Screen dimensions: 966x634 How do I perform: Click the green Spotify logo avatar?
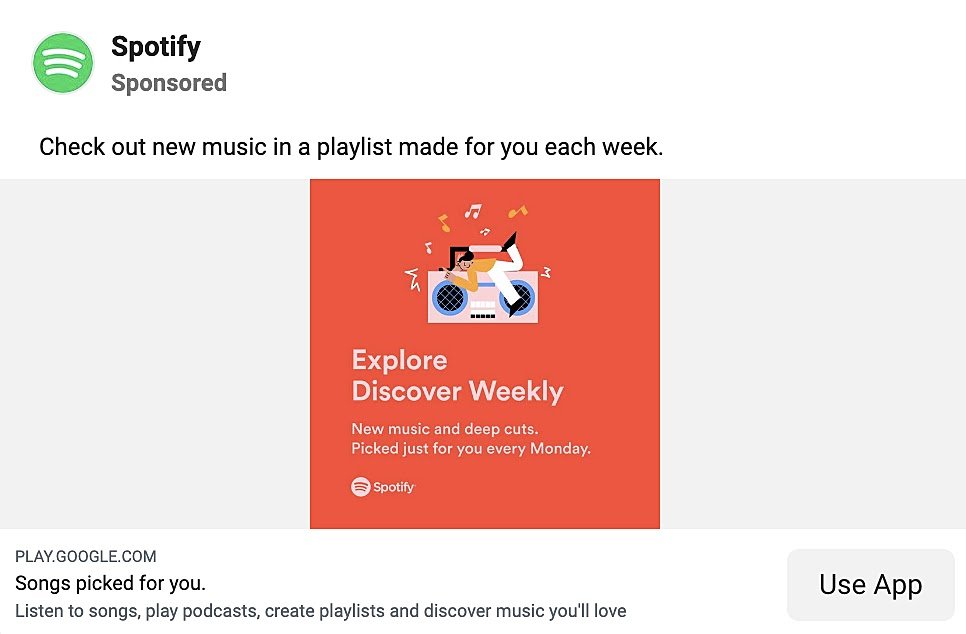tap(63, 62)
